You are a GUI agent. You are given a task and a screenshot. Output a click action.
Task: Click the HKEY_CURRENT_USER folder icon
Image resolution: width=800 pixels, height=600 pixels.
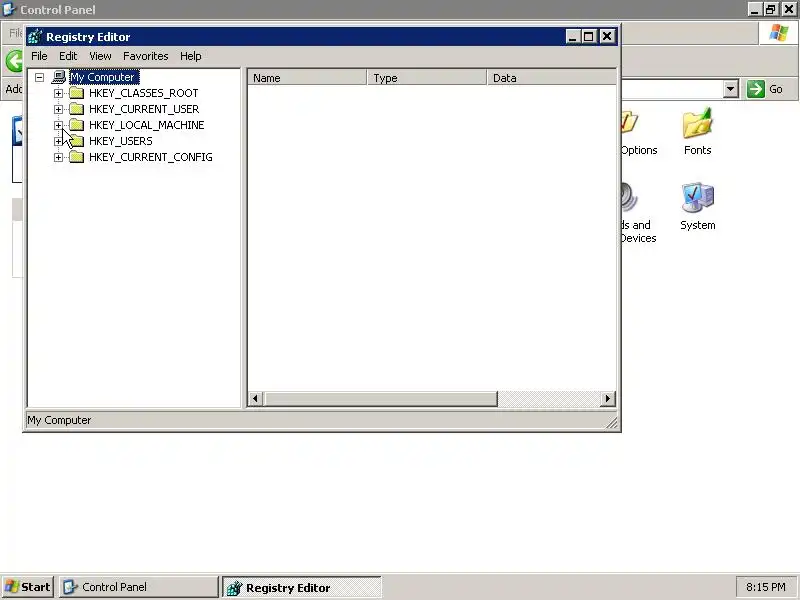click(x=77, y=109)
